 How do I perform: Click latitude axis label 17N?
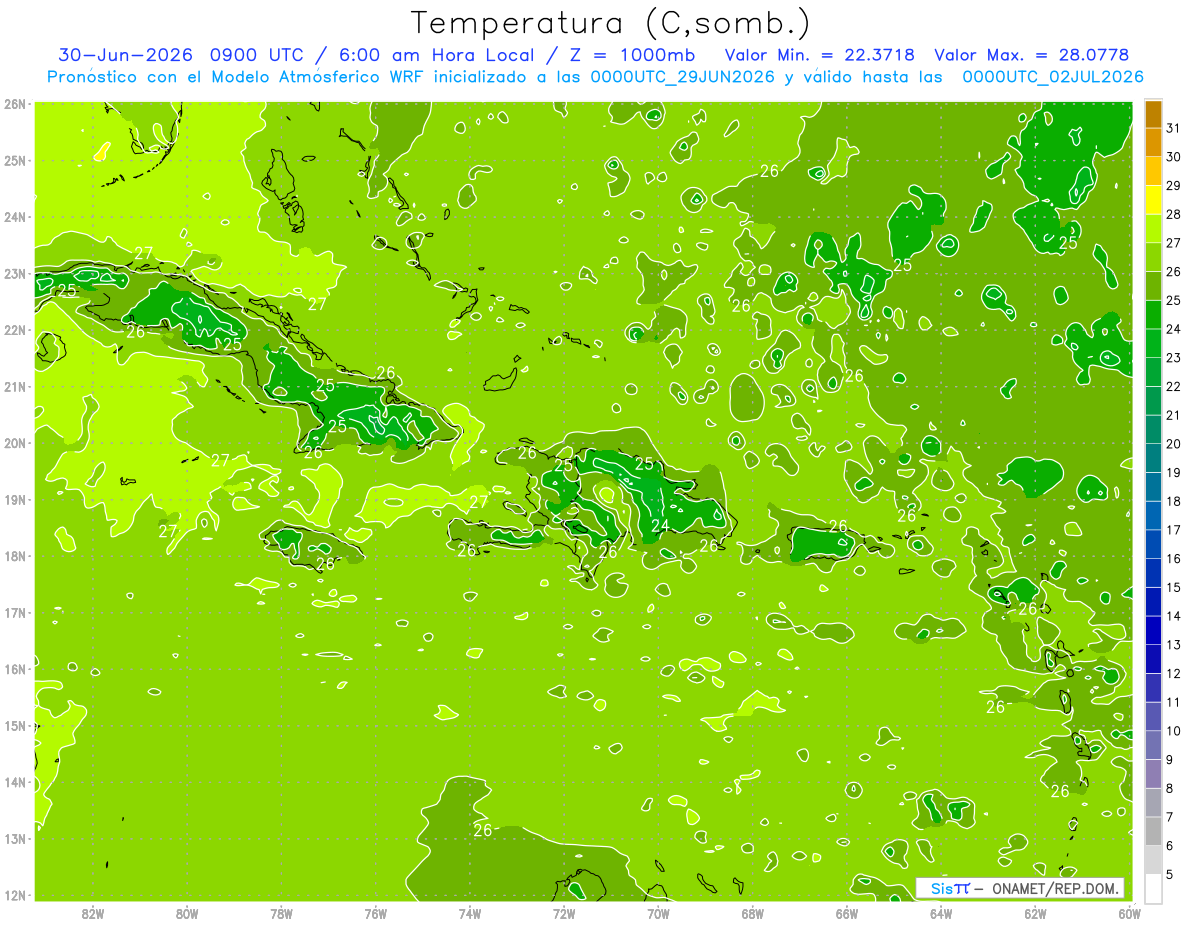(15, 612)
